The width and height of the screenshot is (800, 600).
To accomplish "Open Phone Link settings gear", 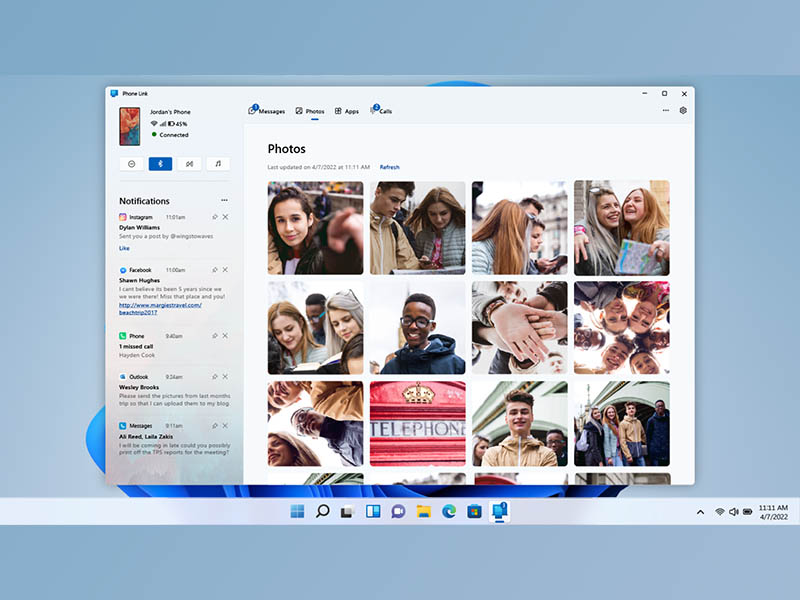I will 683,110.
